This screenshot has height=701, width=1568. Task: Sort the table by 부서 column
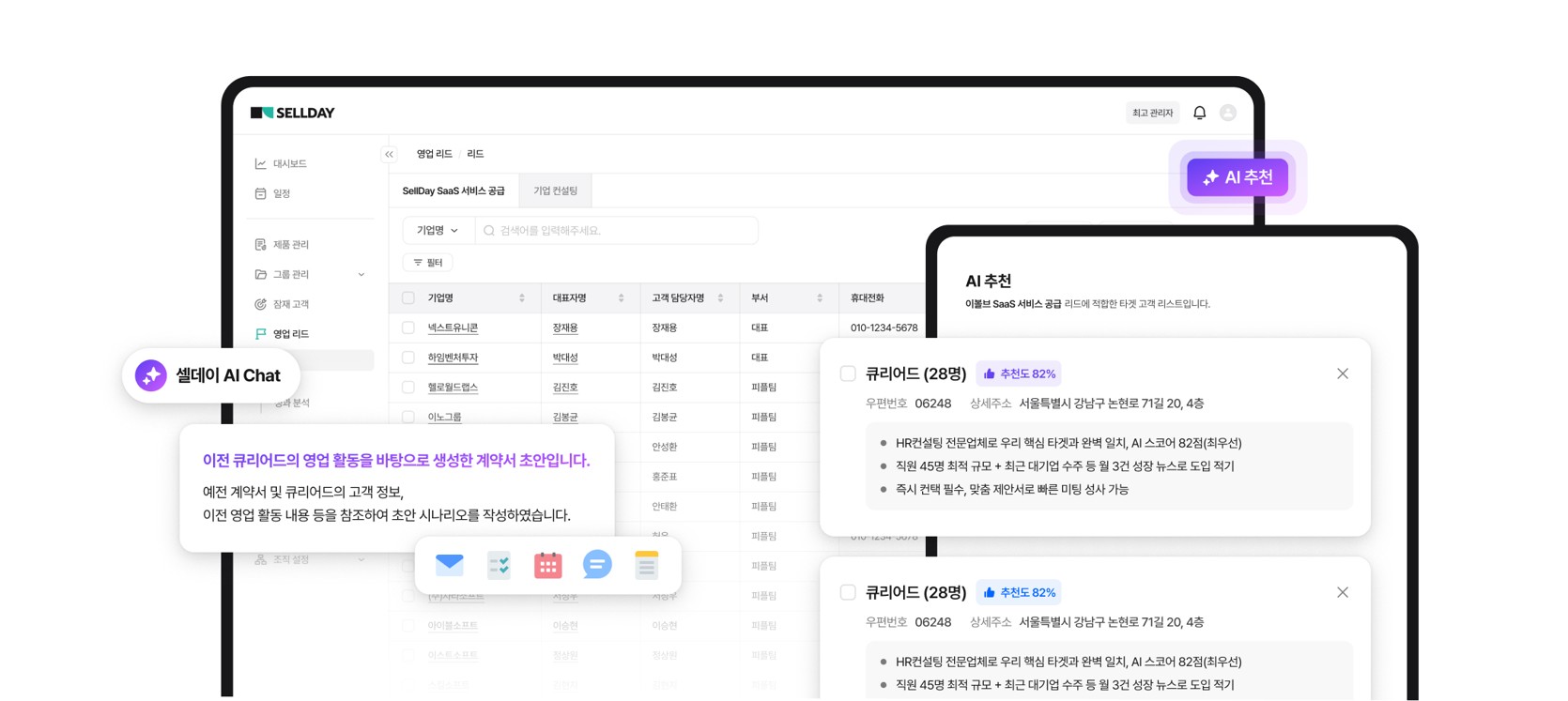820,298
